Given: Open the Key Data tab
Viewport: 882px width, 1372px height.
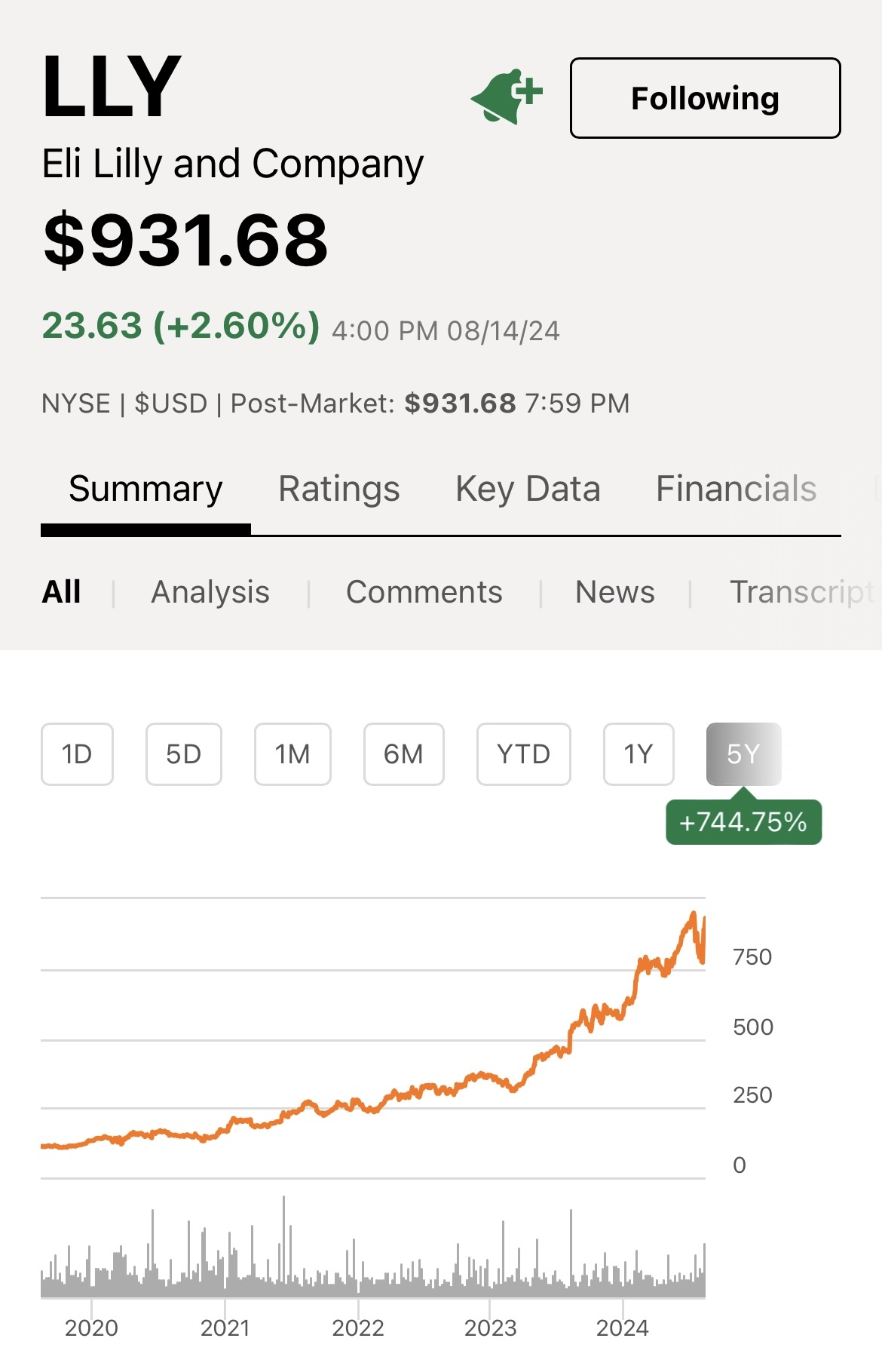Looking at the screenshot, I should [x=528, y=489].
